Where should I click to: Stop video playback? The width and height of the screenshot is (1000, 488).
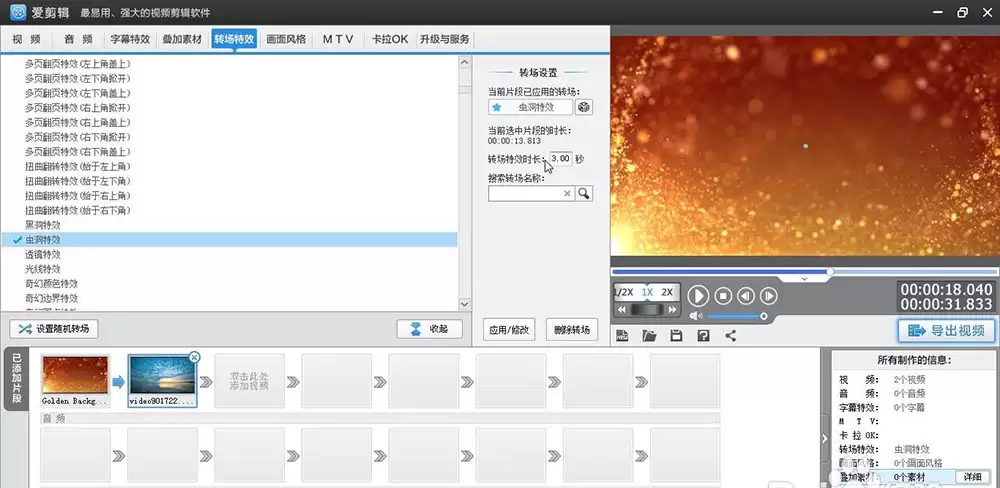pyautogui.click(x=723, y=296)
